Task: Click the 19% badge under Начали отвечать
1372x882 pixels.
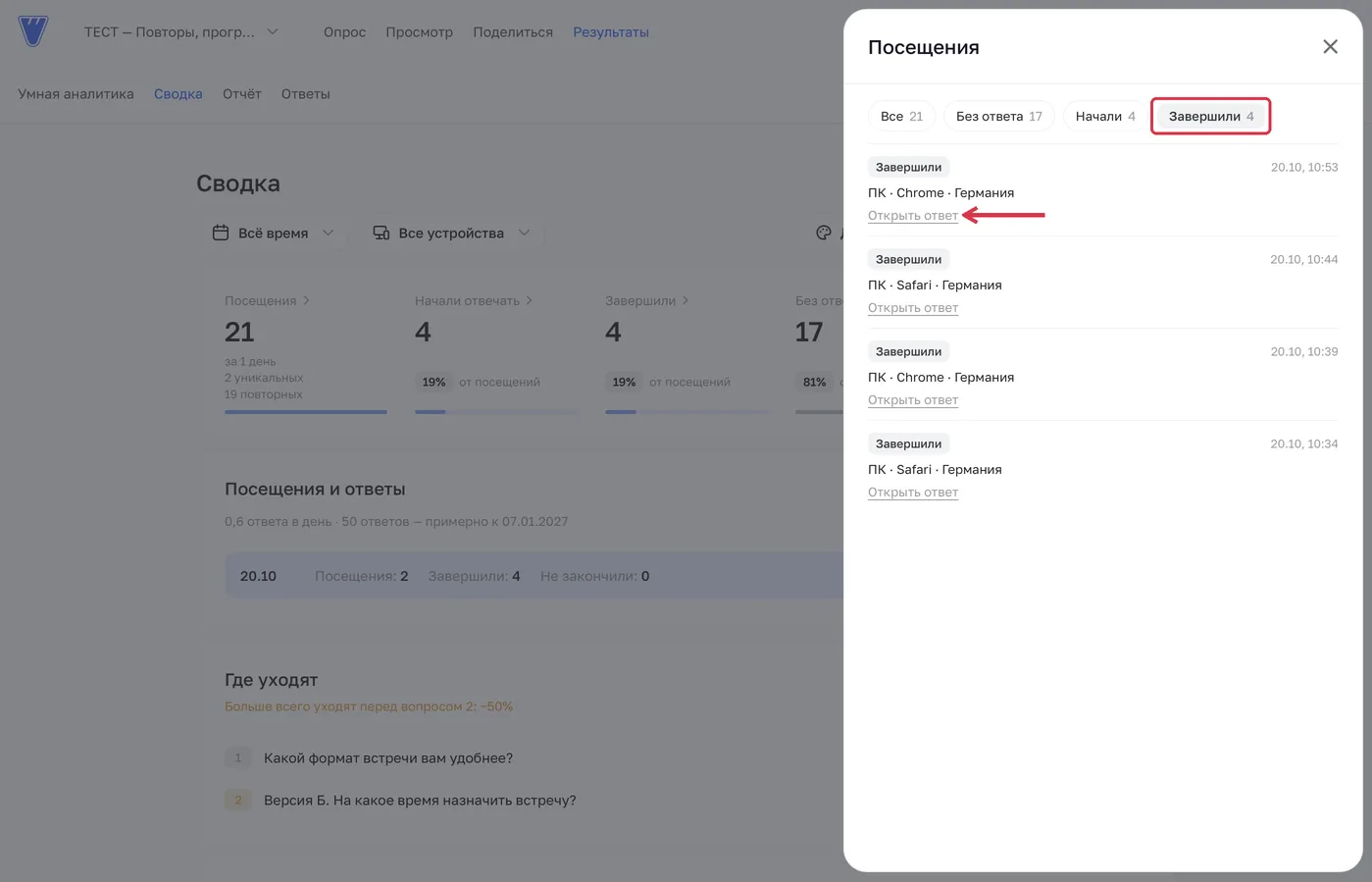Action: [433, 383]
